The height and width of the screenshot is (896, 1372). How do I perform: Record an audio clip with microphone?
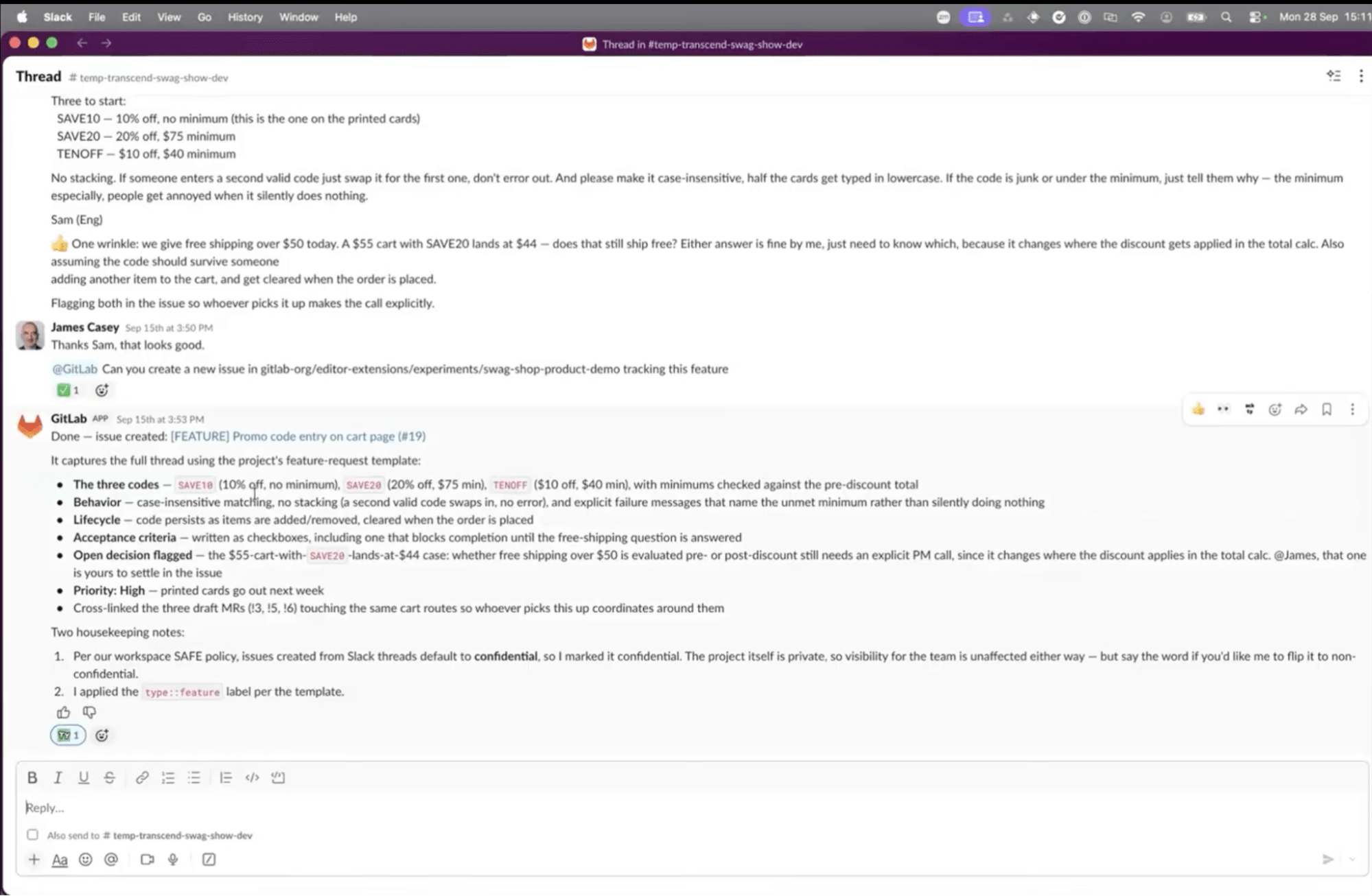173,860
